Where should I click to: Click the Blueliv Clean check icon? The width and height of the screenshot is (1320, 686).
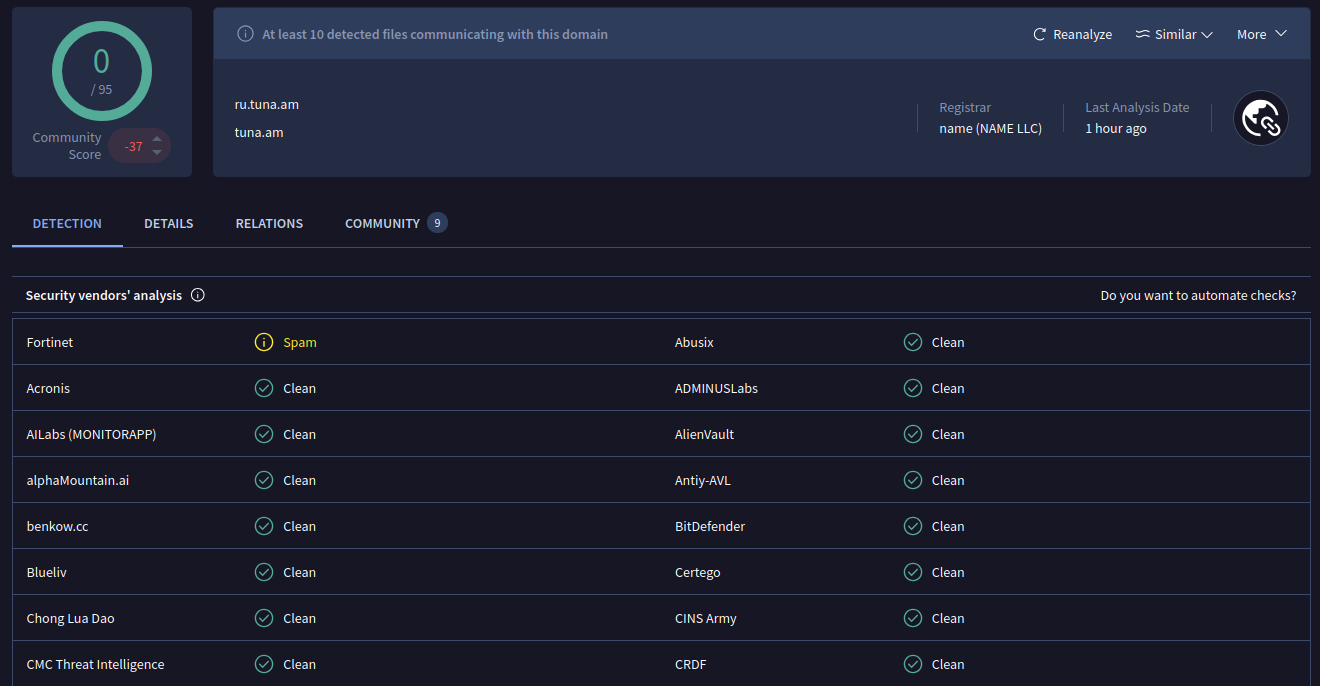264,572
